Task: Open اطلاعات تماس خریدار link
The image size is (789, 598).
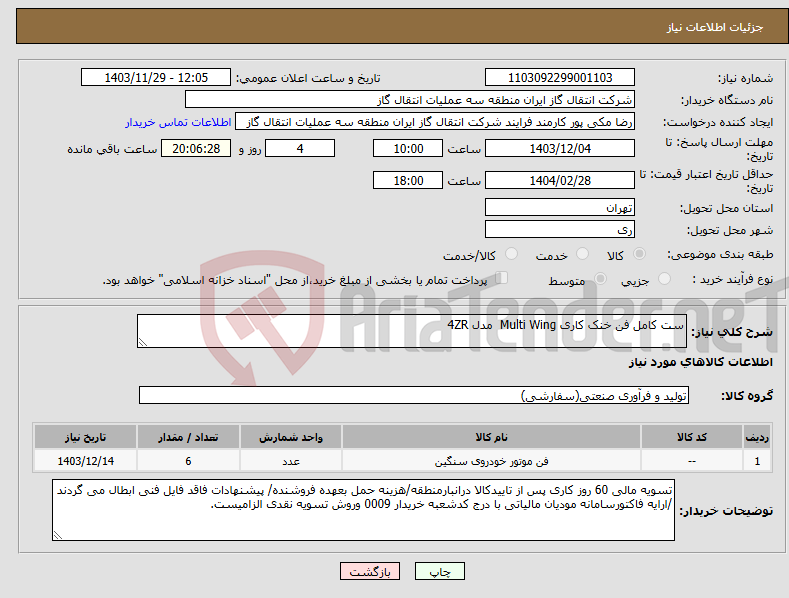Action: pyautogui.click(x=178, y=122)
